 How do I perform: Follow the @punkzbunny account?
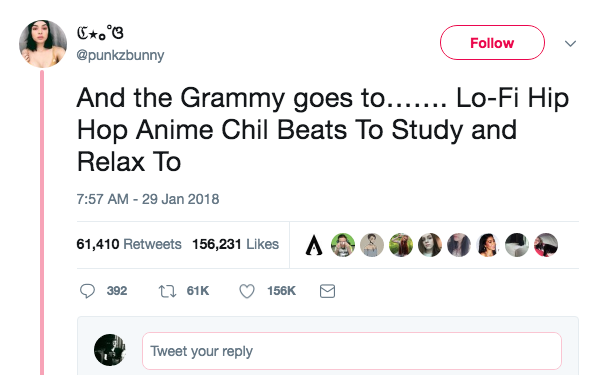click(492, 43)
